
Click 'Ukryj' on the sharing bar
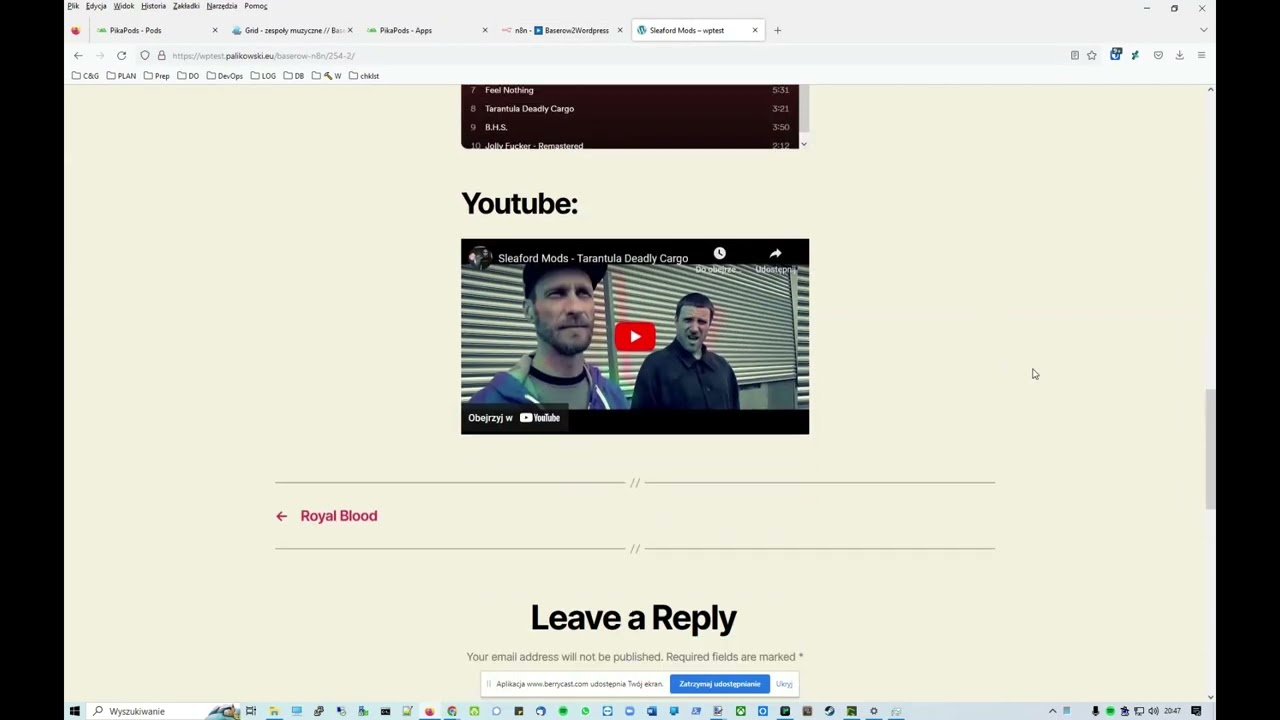coord(784,684)
